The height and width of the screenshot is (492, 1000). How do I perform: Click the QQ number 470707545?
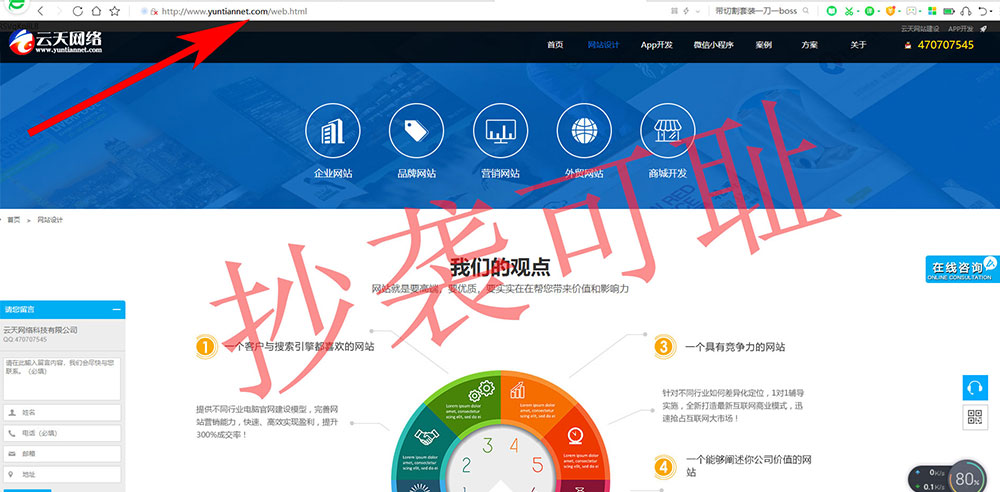(945, 45)
